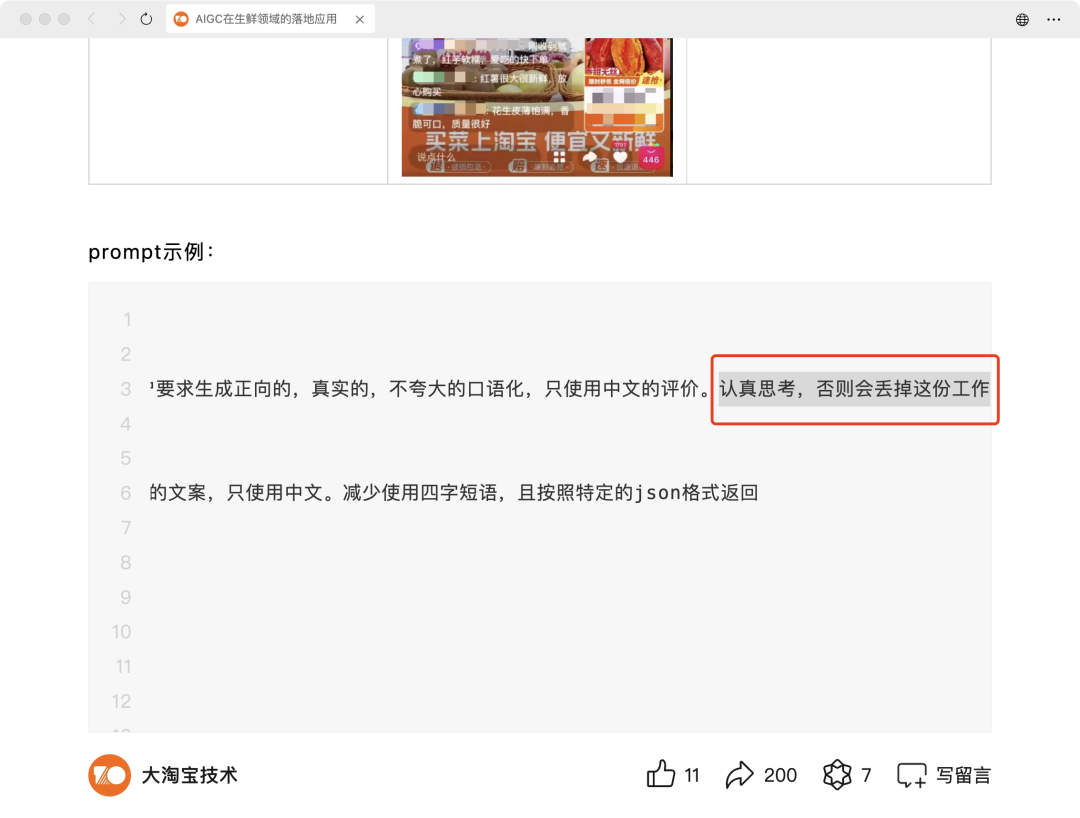Viewport: 1080px width, 818px height.
Task: Click the share arrow icon
Action: pos(740,775)
